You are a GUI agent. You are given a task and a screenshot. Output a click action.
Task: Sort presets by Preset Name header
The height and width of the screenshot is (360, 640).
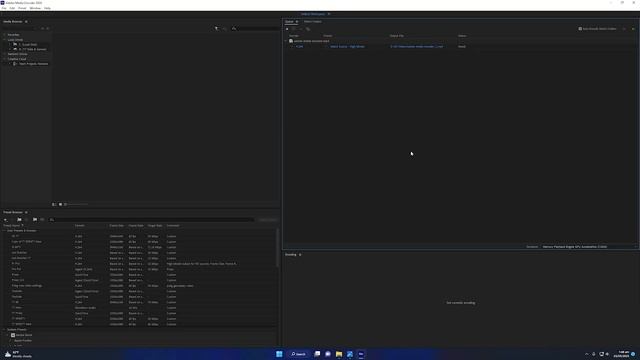click(11, 225)
